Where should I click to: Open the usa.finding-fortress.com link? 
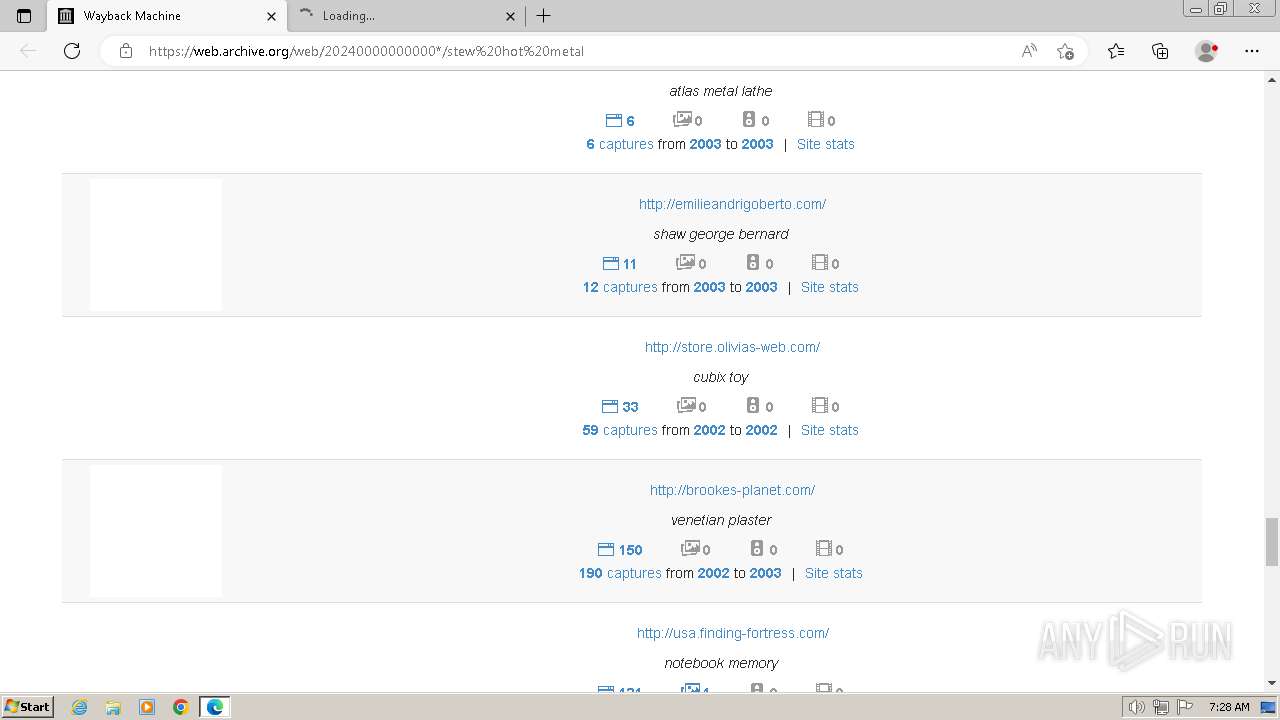click(733, 633)
